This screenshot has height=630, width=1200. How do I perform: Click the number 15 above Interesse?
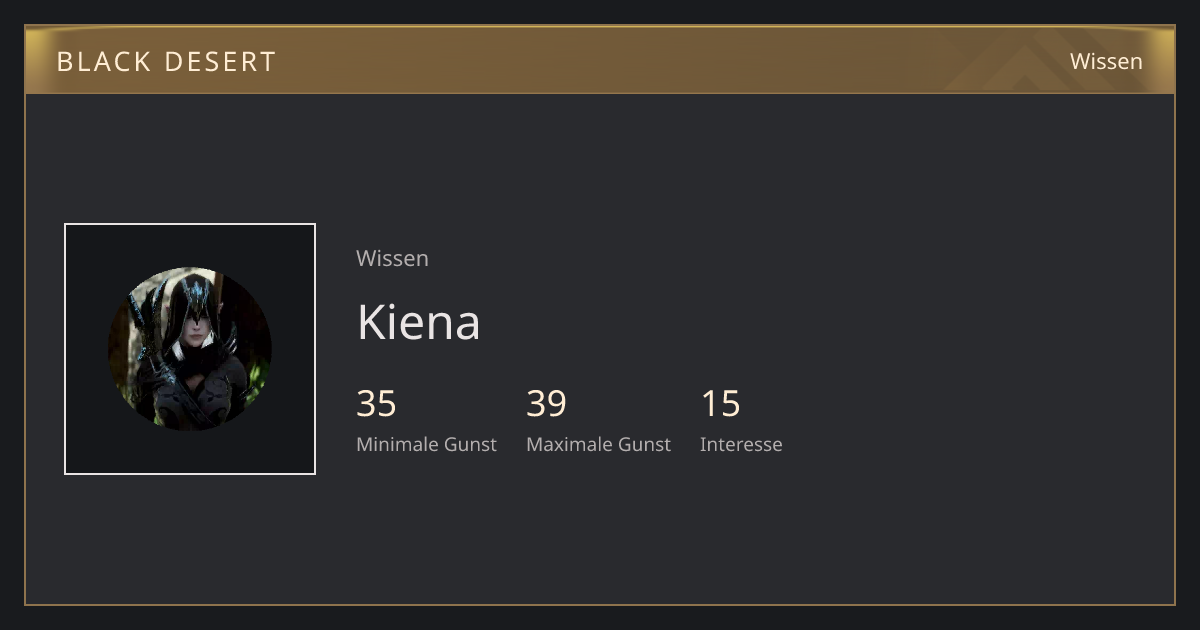click(x=720, y=404)
